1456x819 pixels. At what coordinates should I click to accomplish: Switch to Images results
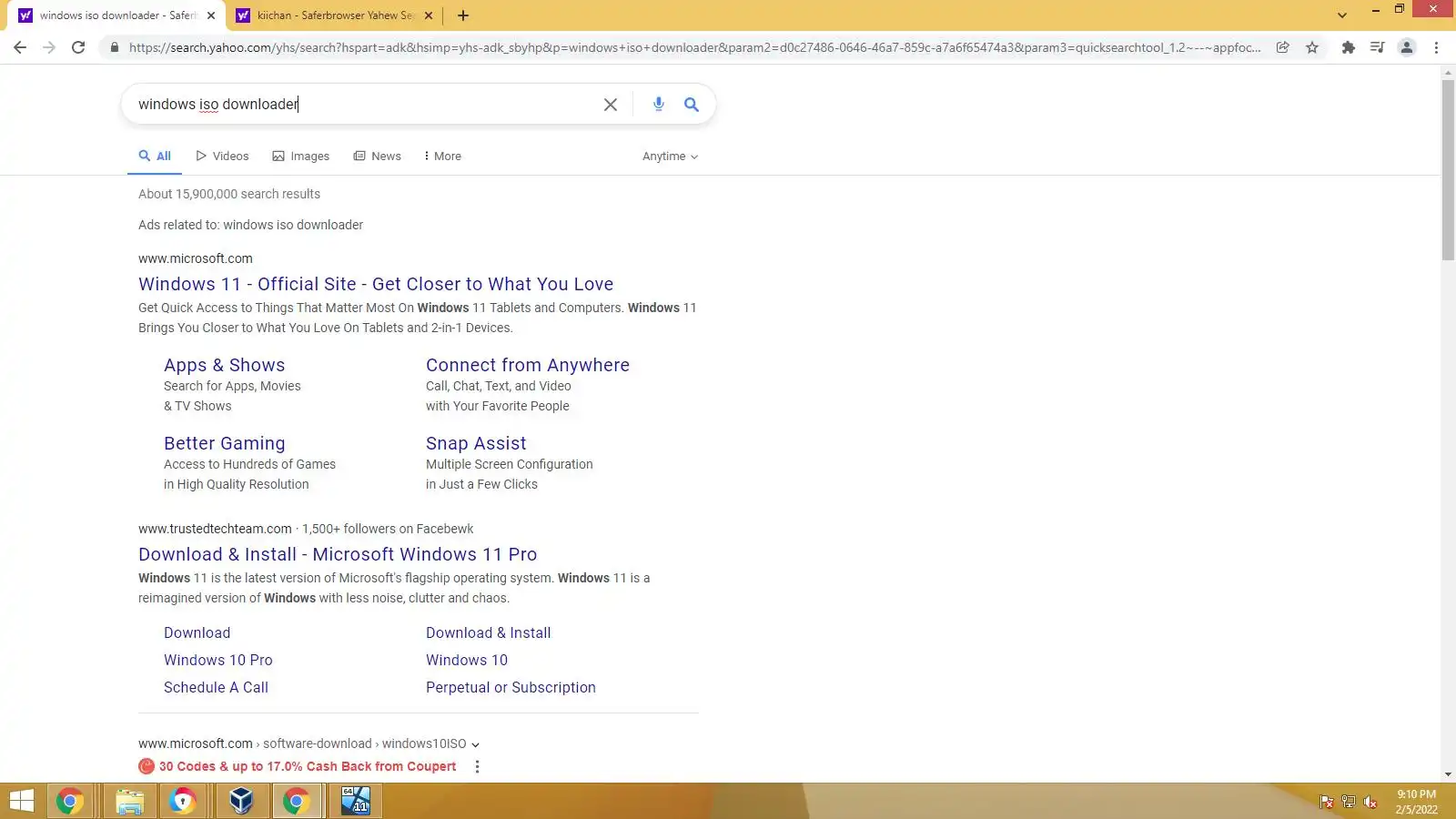(x=300, y=157)
